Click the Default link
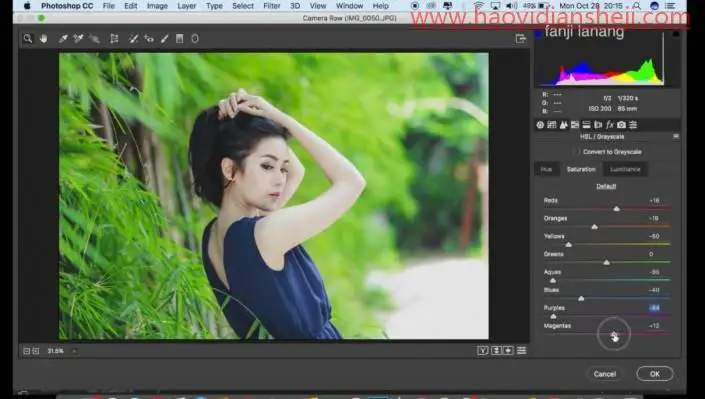The height and width of the screenshot is (399, 705). [606, 186]
